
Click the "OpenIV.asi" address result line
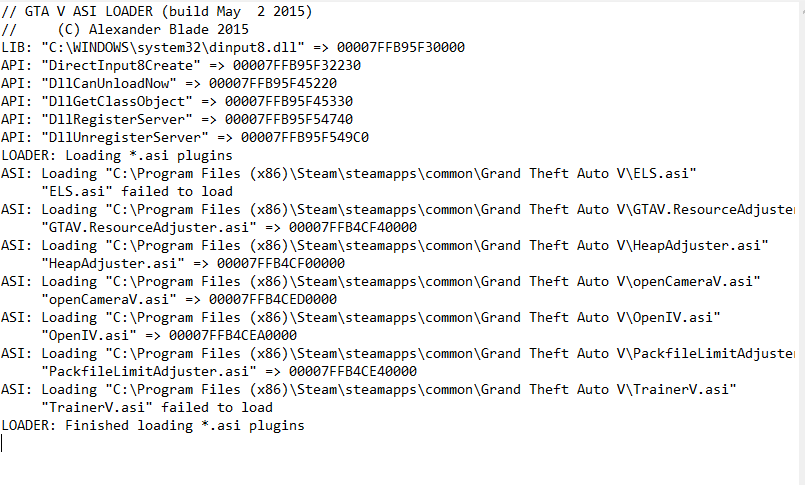click(x=169, y=335)
